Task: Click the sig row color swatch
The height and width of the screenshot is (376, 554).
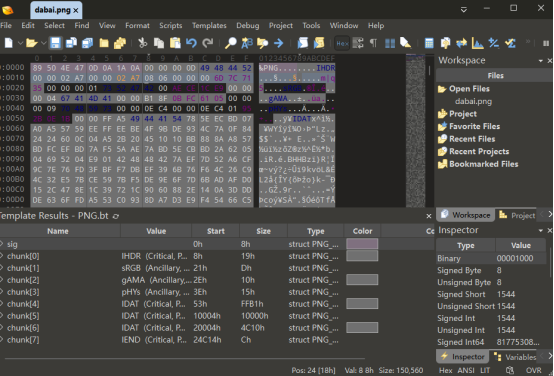Action: click(362, 244)
